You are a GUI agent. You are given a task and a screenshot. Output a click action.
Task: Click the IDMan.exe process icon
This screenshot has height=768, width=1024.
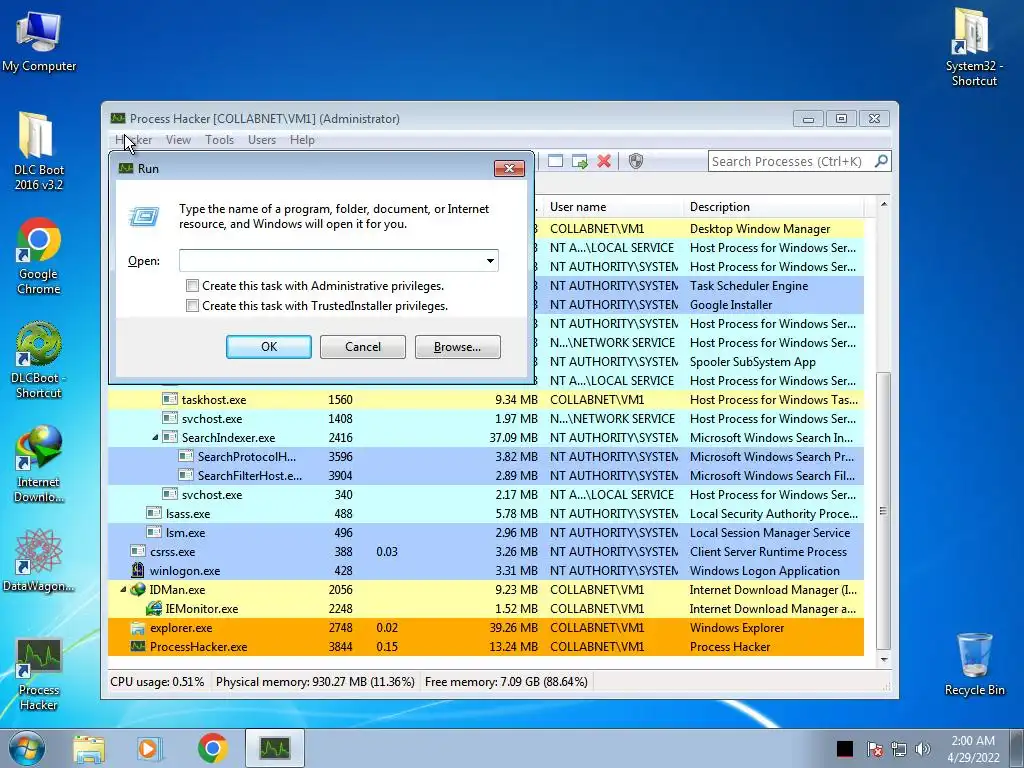click(x=138, y=590)
